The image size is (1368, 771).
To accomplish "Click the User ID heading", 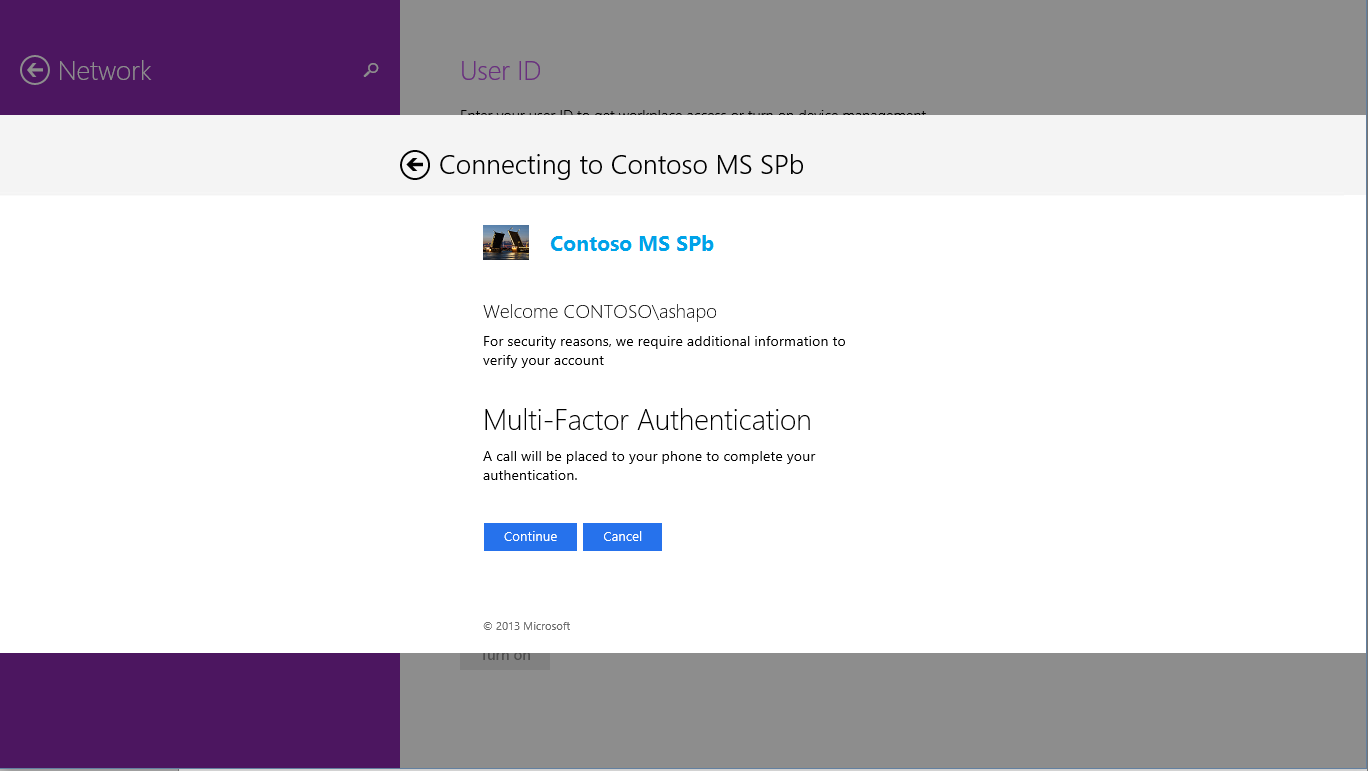I will (x=500, y=71).
